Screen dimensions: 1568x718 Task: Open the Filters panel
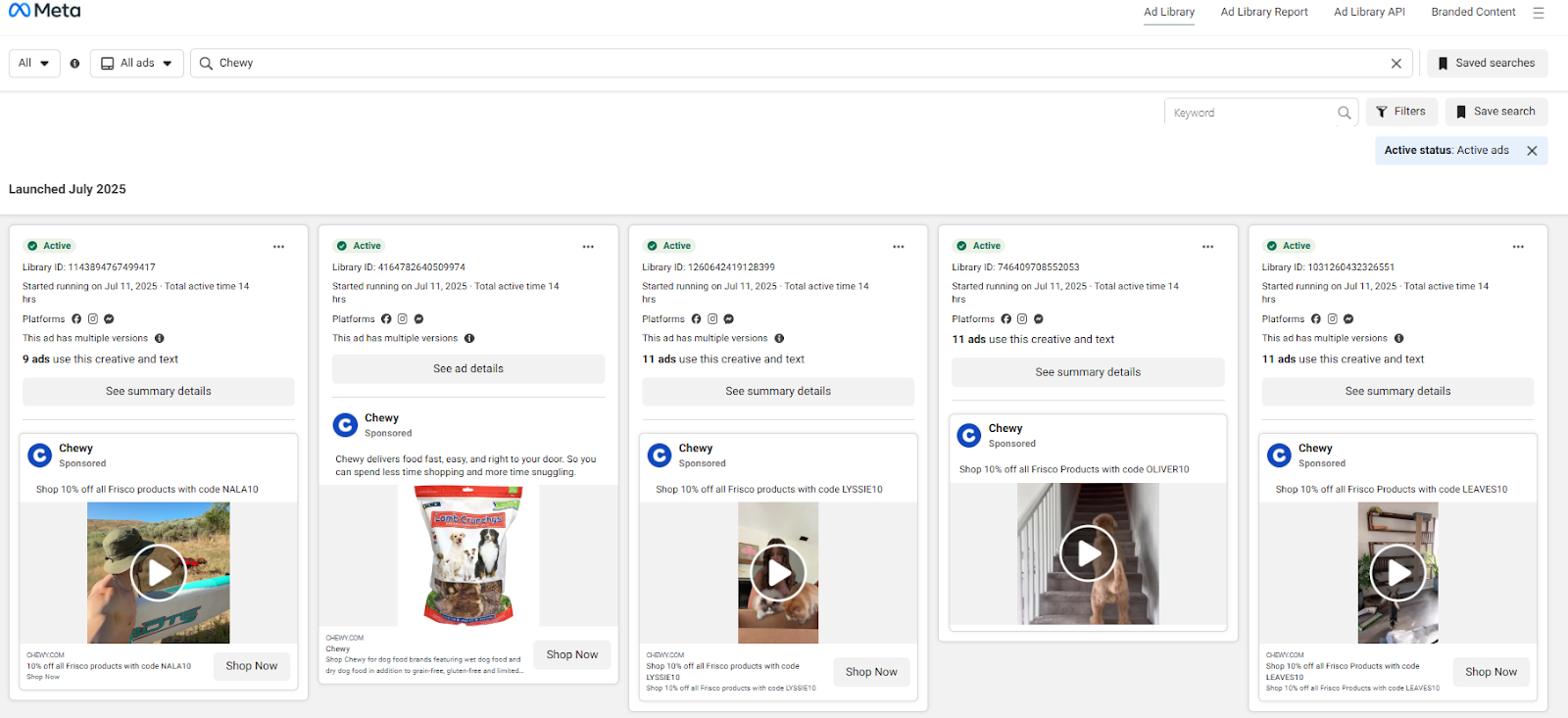[1402, 112]
